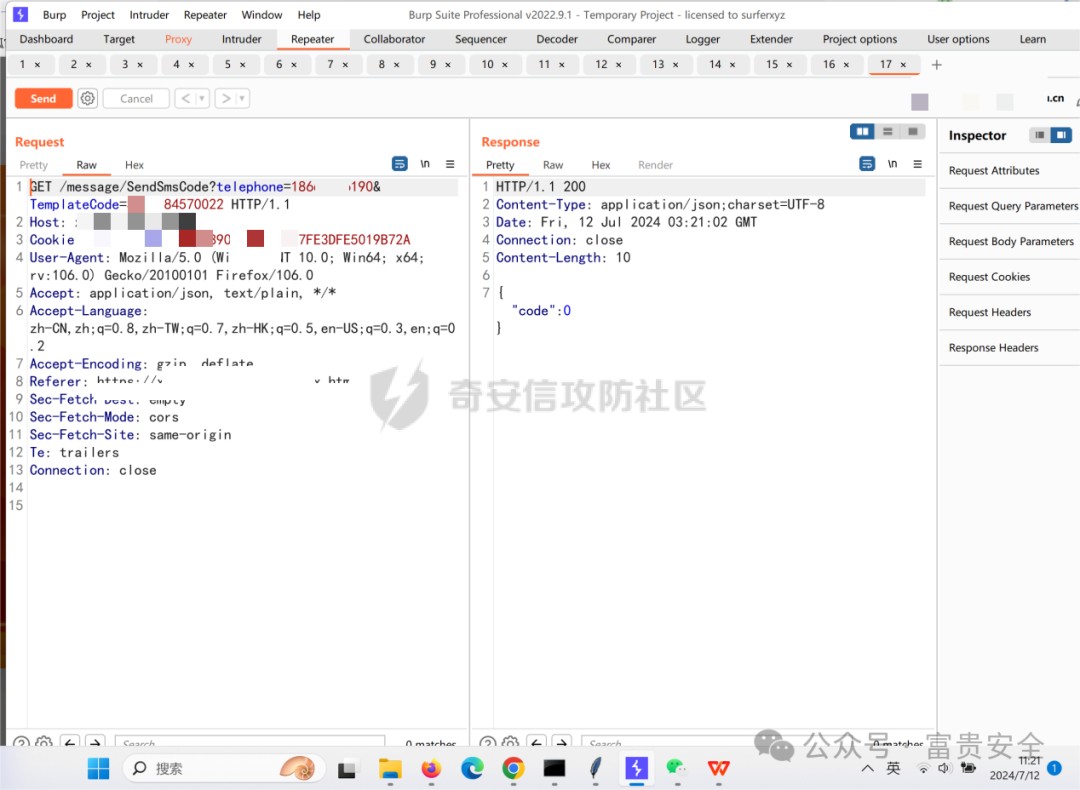This screenshot has height=790, width=1080.
Task: Switch to the Collaborator tab
Action: 394,39
